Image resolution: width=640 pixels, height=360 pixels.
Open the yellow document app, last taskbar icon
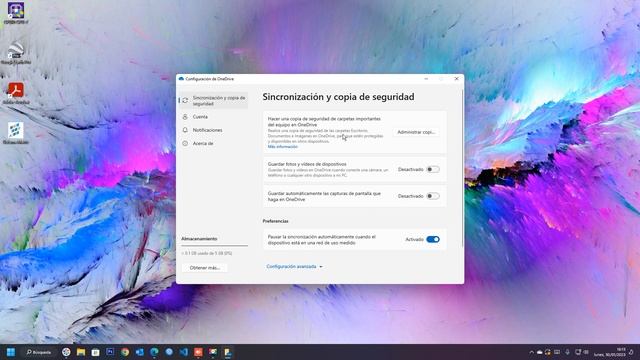click(228, 352)
